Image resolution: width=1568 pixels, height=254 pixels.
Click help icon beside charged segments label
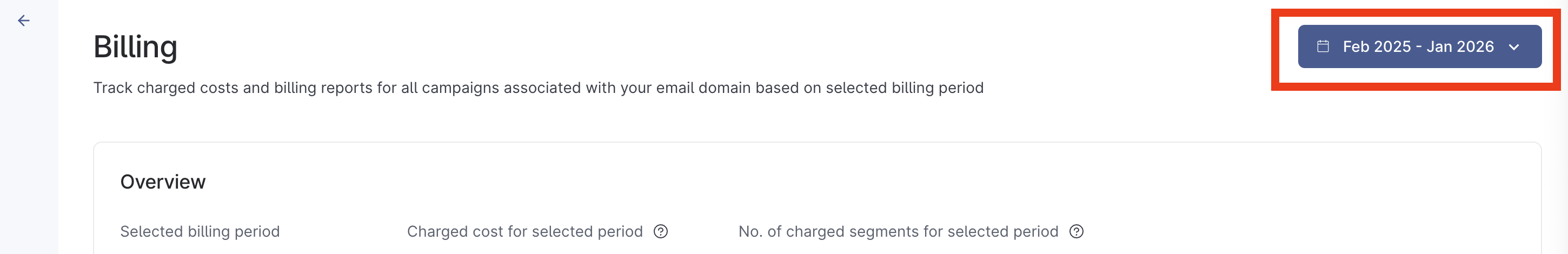1076,231
